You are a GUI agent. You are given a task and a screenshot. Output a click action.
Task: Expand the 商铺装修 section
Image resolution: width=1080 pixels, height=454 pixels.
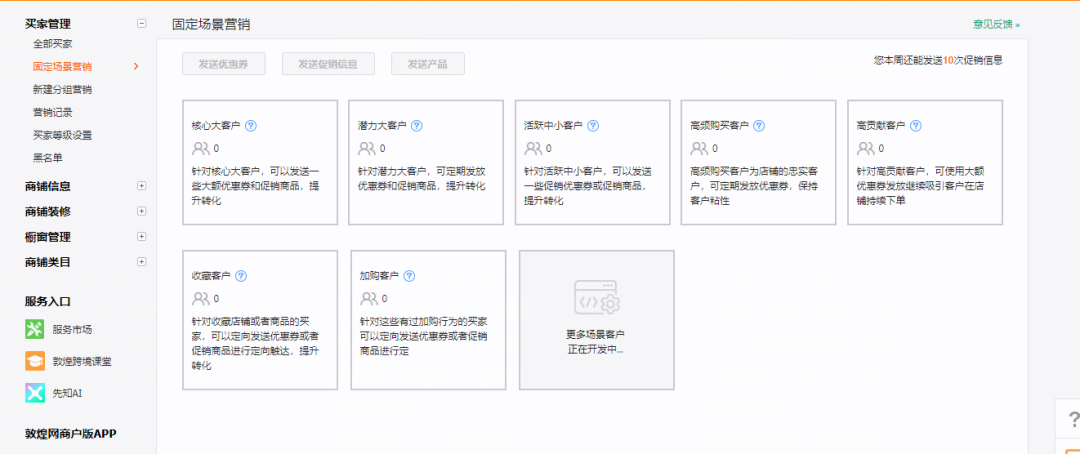coord(142,211)
